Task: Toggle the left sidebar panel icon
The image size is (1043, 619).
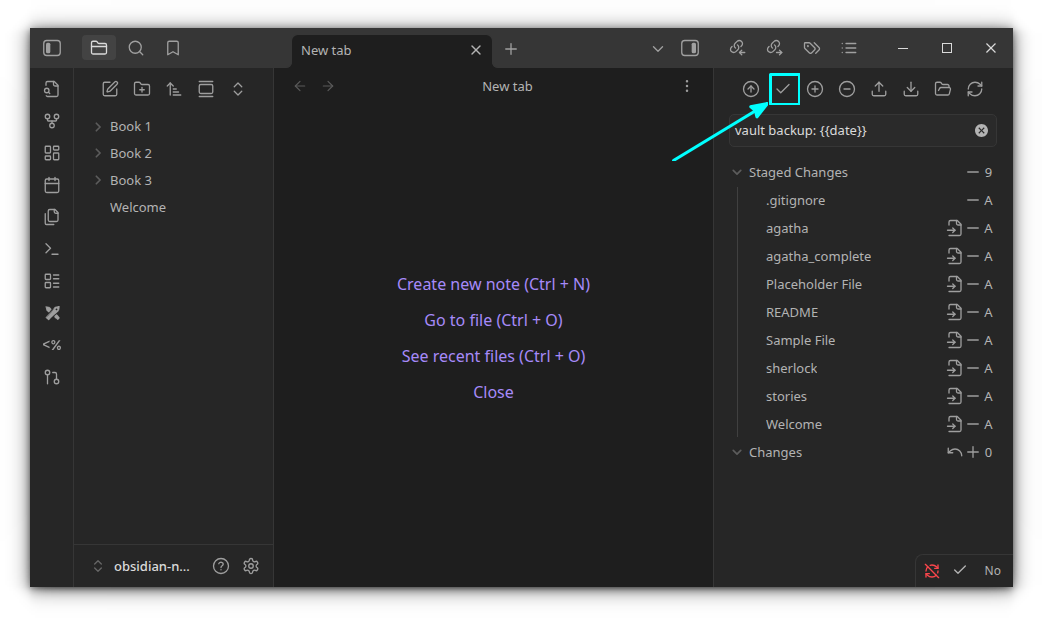Action: tap(51, 47)
